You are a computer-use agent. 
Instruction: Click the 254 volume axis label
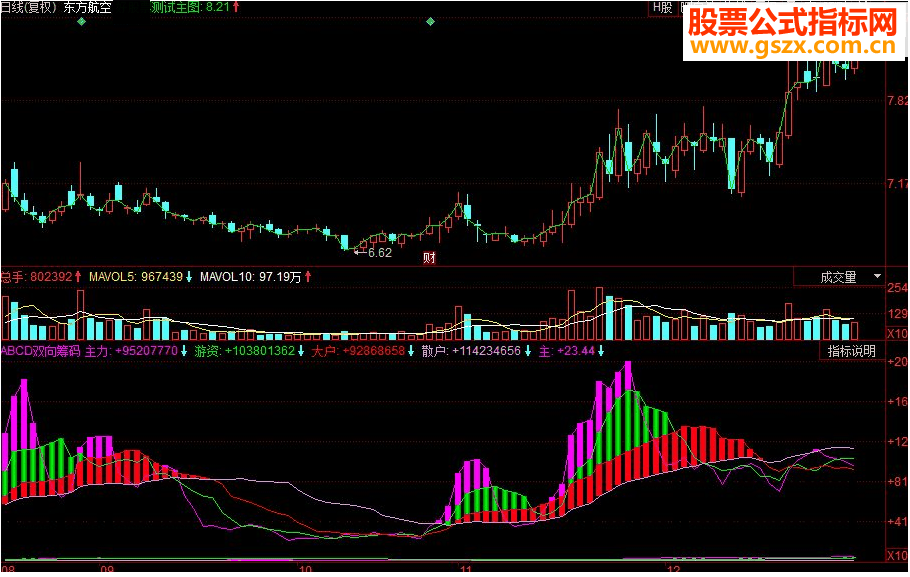[x=897, y=288]
